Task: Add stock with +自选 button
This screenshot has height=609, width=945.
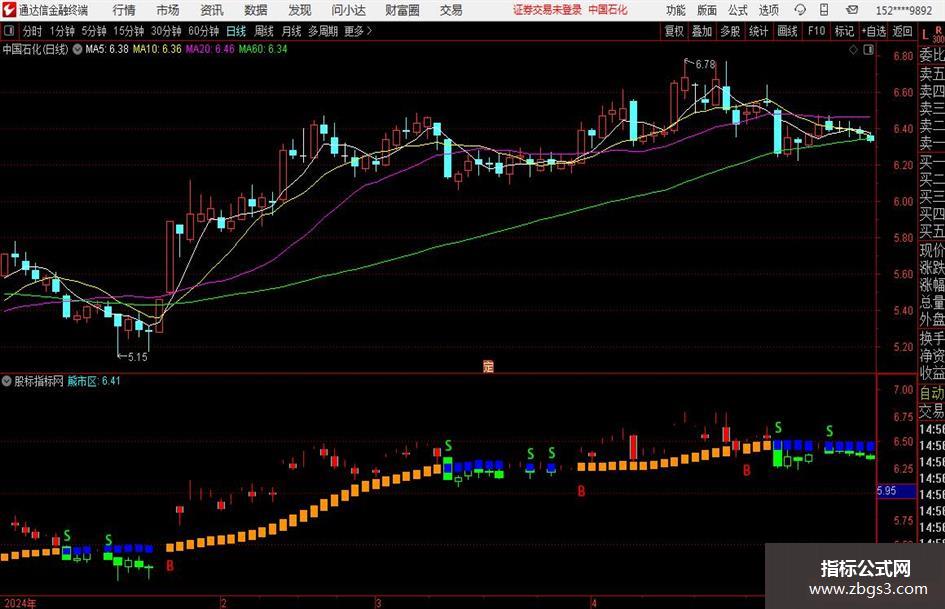Action: click(874, 31)
